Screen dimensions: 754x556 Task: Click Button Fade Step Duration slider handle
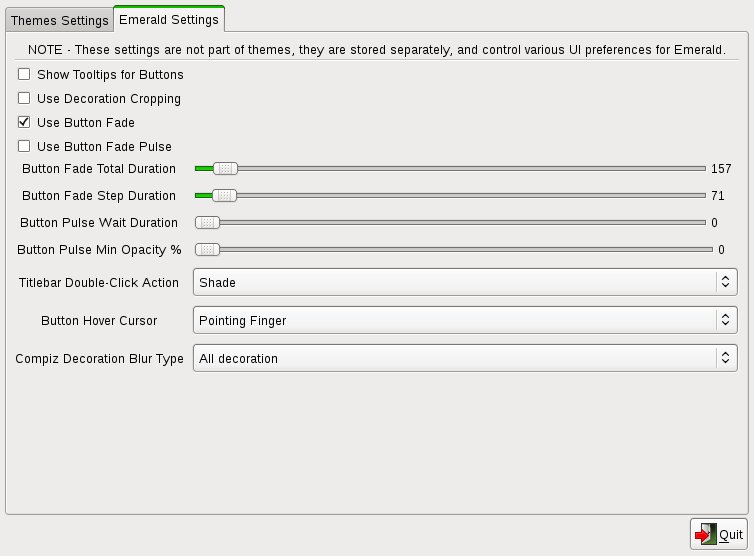pyautogui.click(x=225, y=195)
